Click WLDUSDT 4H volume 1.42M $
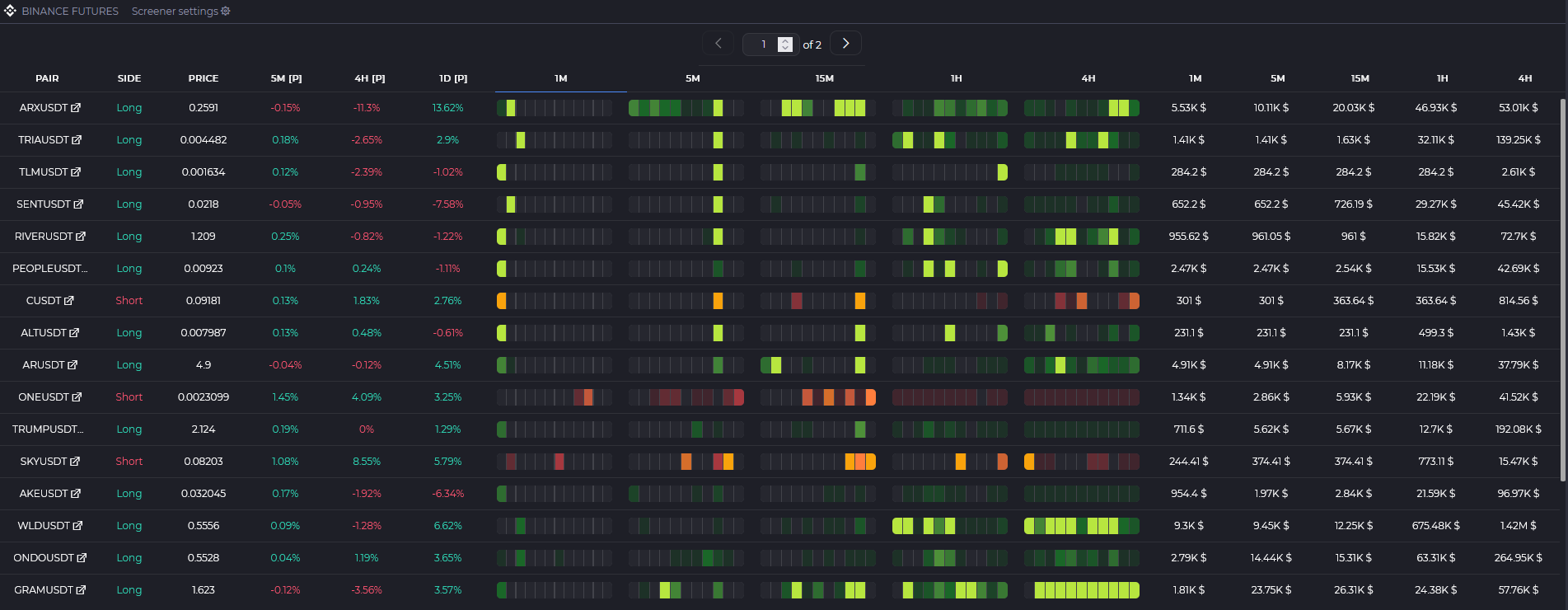The image size is (1568, 610). click(x=1519, y=526)
